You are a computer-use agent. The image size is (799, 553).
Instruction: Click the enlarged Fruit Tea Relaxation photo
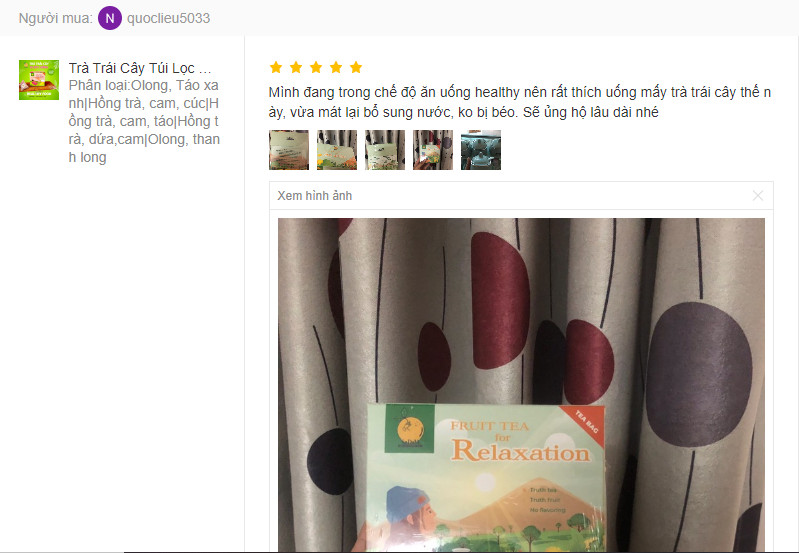tap(521, 385)
